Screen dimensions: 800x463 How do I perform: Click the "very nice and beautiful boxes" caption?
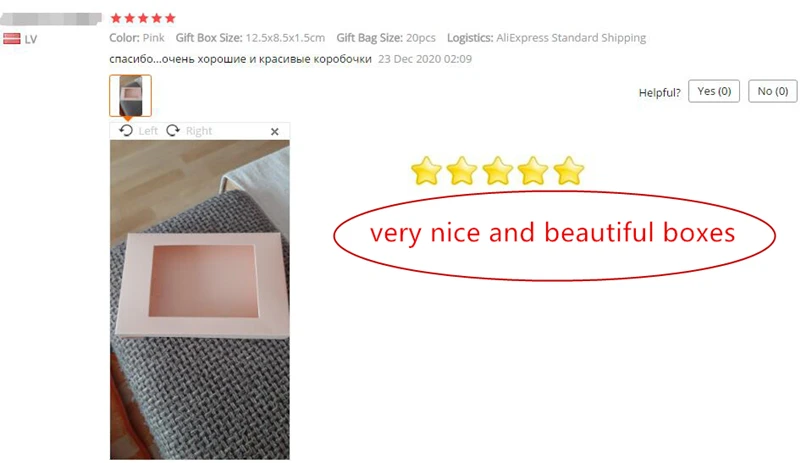553,233
